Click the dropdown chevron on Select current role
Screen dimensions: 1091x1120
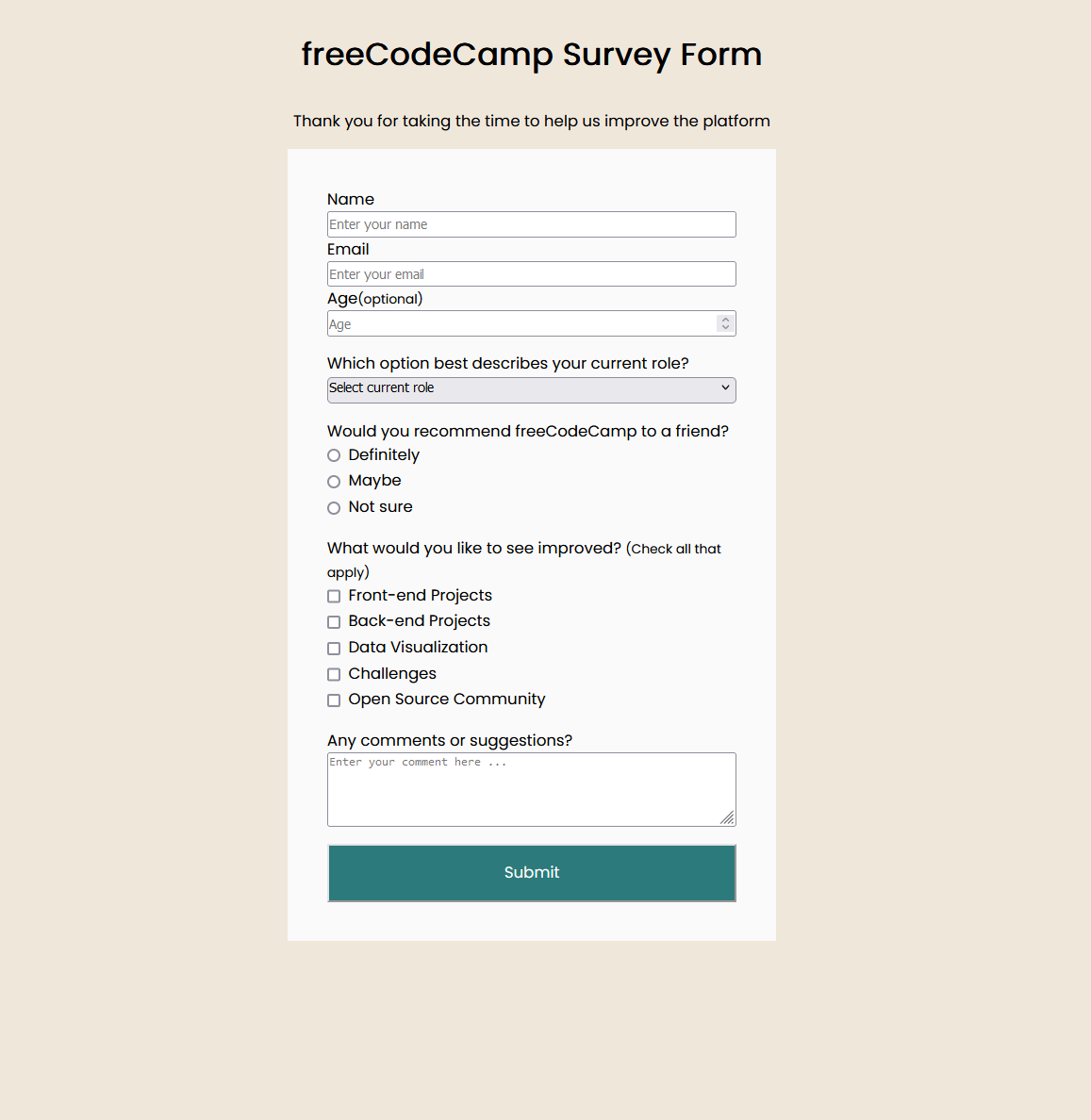pyautogui.click(x=725, y=388)
